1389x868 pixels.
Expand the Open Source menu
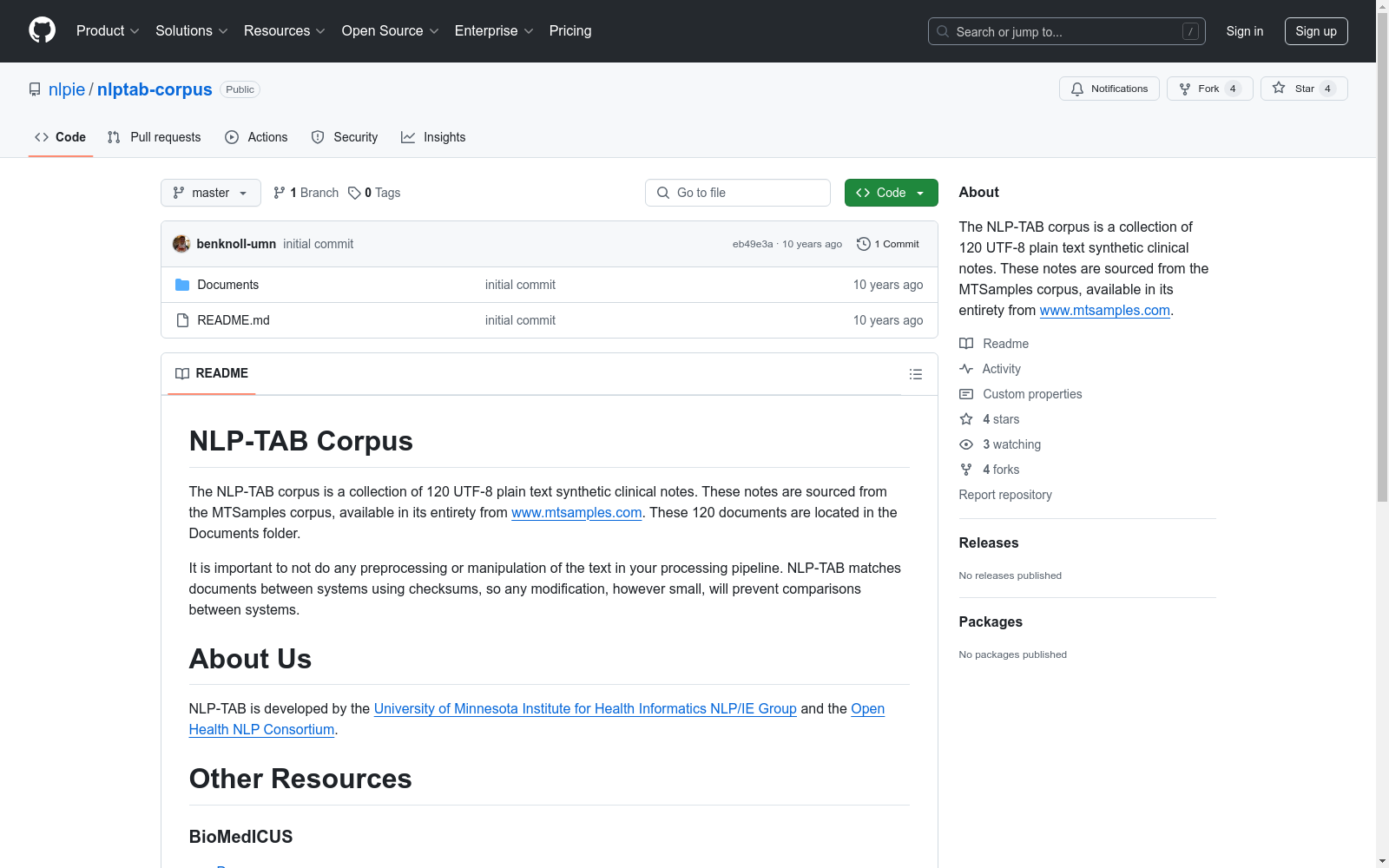click(391, 30)
